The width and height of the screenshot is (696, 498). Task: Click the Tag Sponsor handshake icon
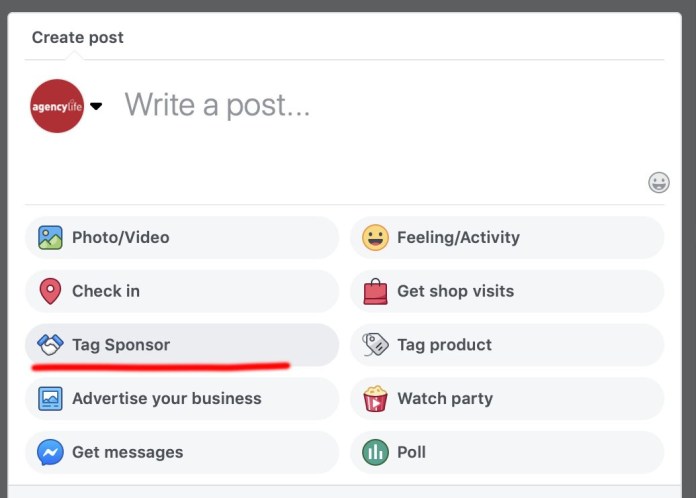point(50,345)
